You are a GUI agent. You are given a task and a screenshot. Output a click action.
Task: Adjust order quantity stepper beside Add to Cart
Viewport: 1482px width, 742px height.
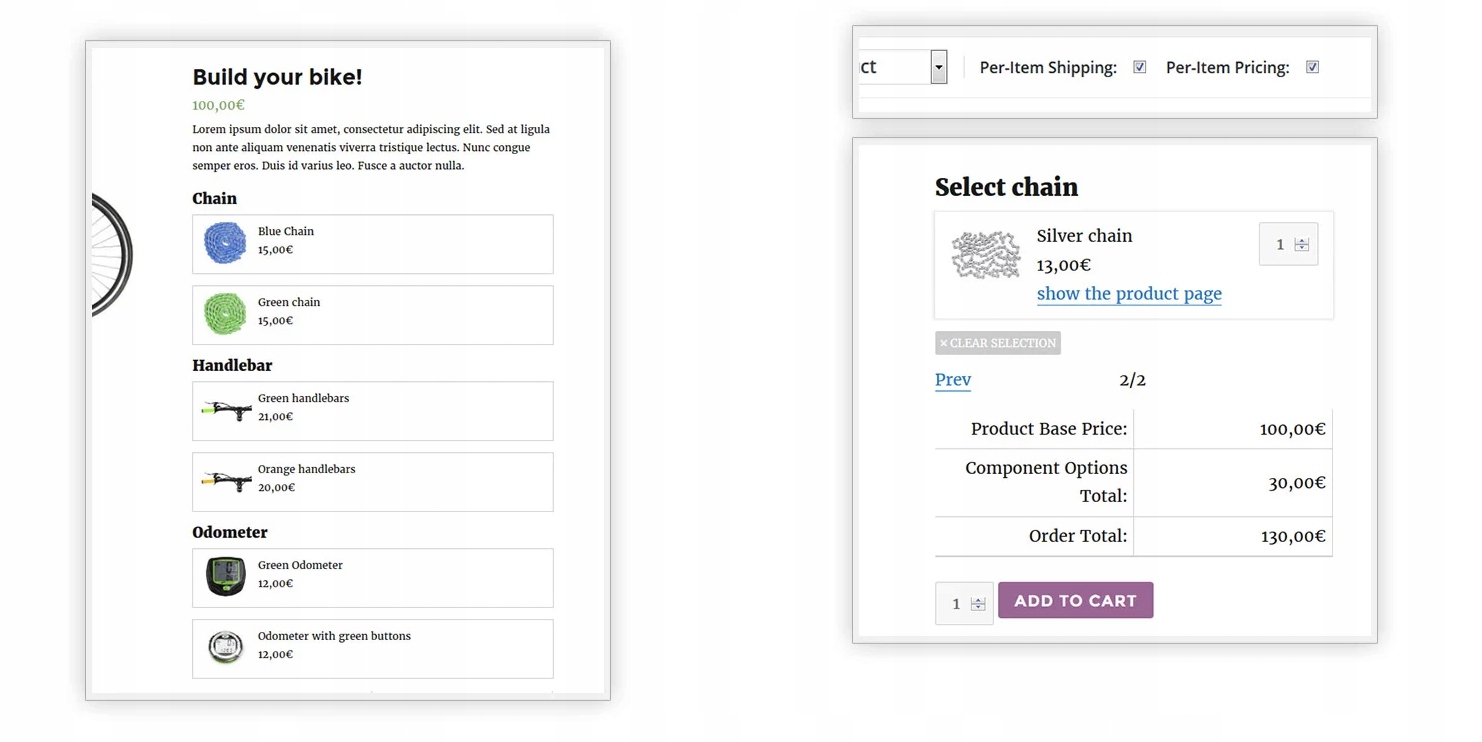tap(978, 604)
